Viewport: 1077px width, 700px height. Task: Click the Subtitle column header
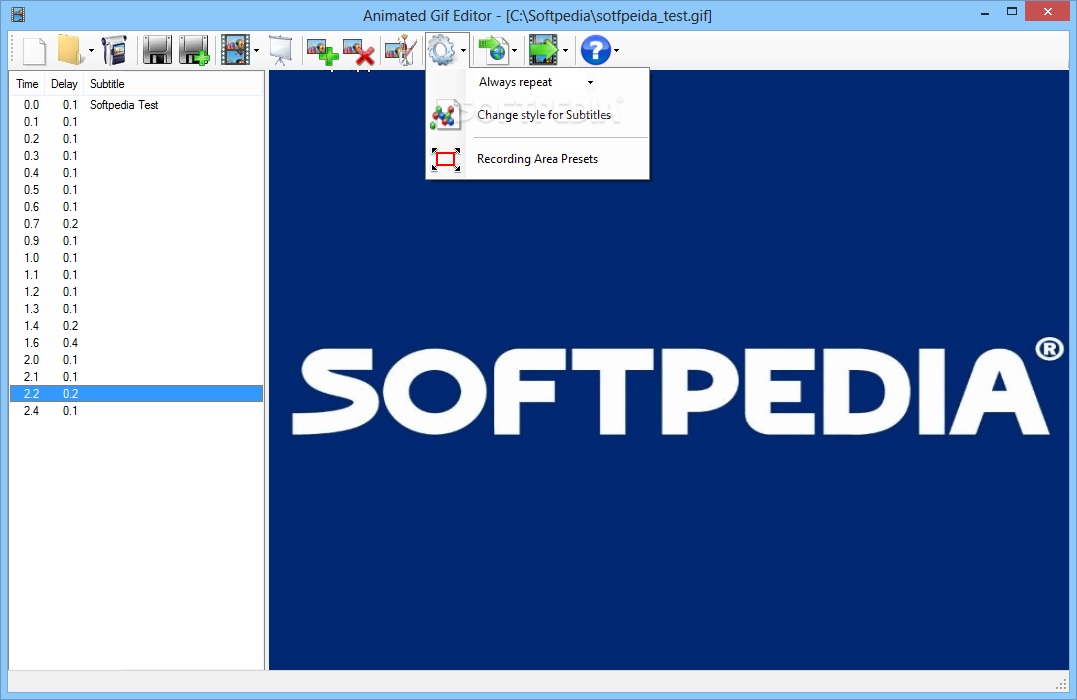click(174, 84)
